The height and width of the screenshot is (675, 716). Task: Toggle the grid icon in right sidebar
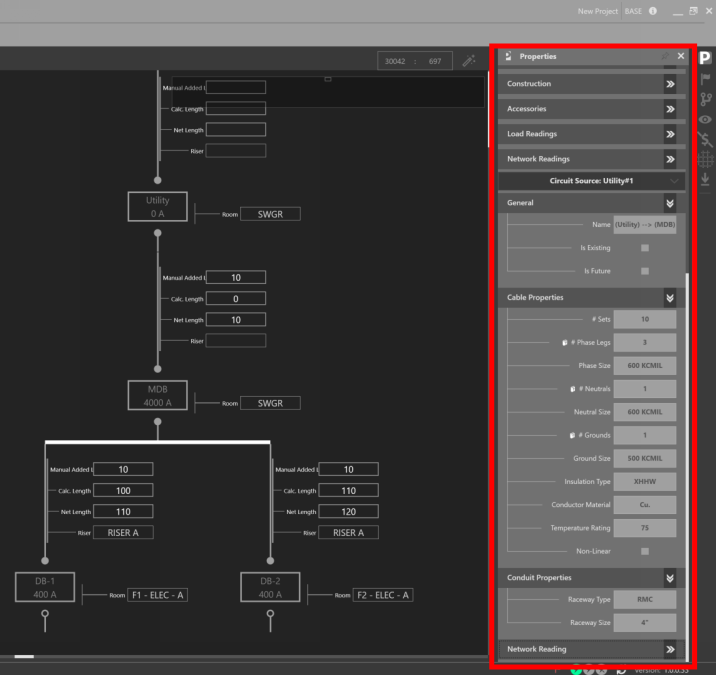click(x=705, y=159)
